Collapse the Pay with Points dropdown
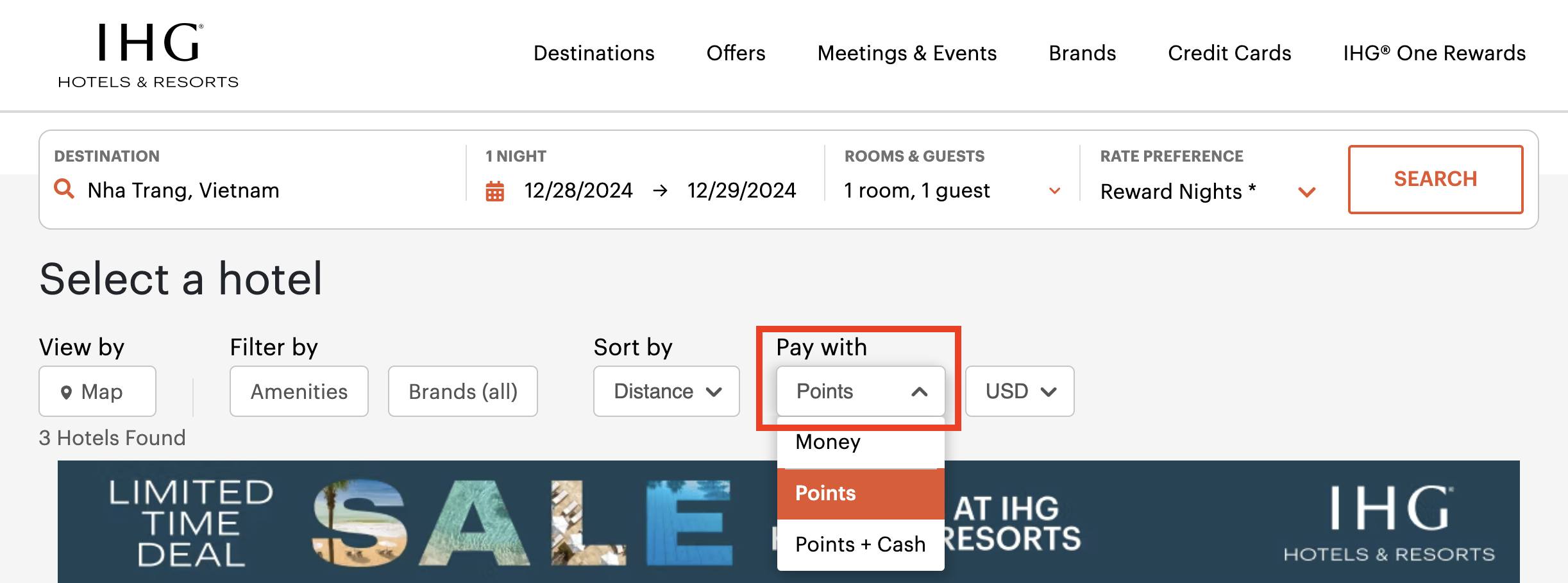The width and height of the screenshot is (1568, 583). [x=859, y=391]
